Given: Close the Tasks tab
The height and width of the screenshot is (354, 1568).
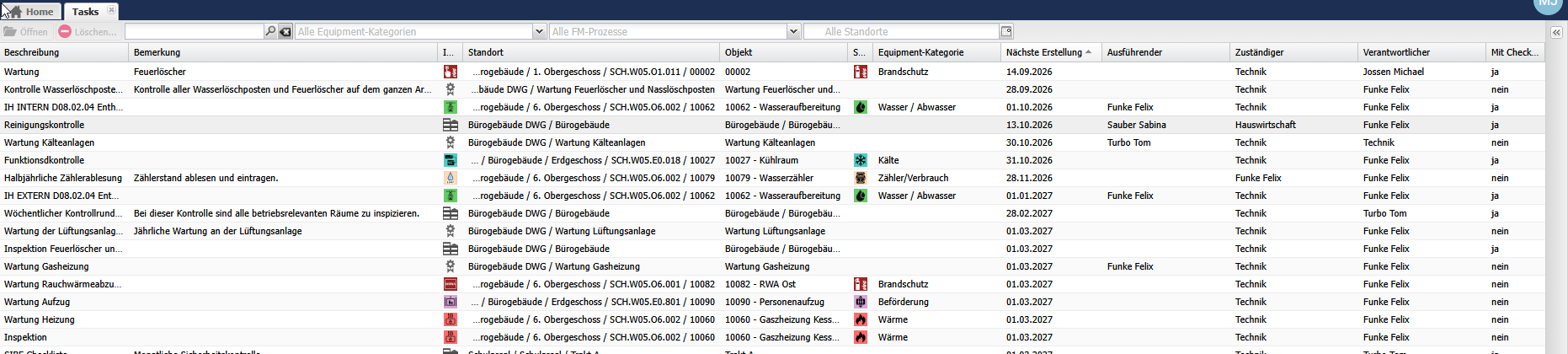Looking at the screenshot, I should tap(111, 10).
